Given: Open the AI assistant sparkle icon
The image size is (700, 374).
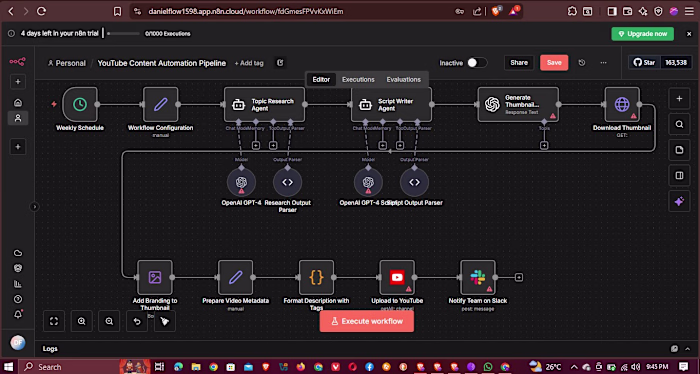Looking at the screenshot, I should [679, 201].
